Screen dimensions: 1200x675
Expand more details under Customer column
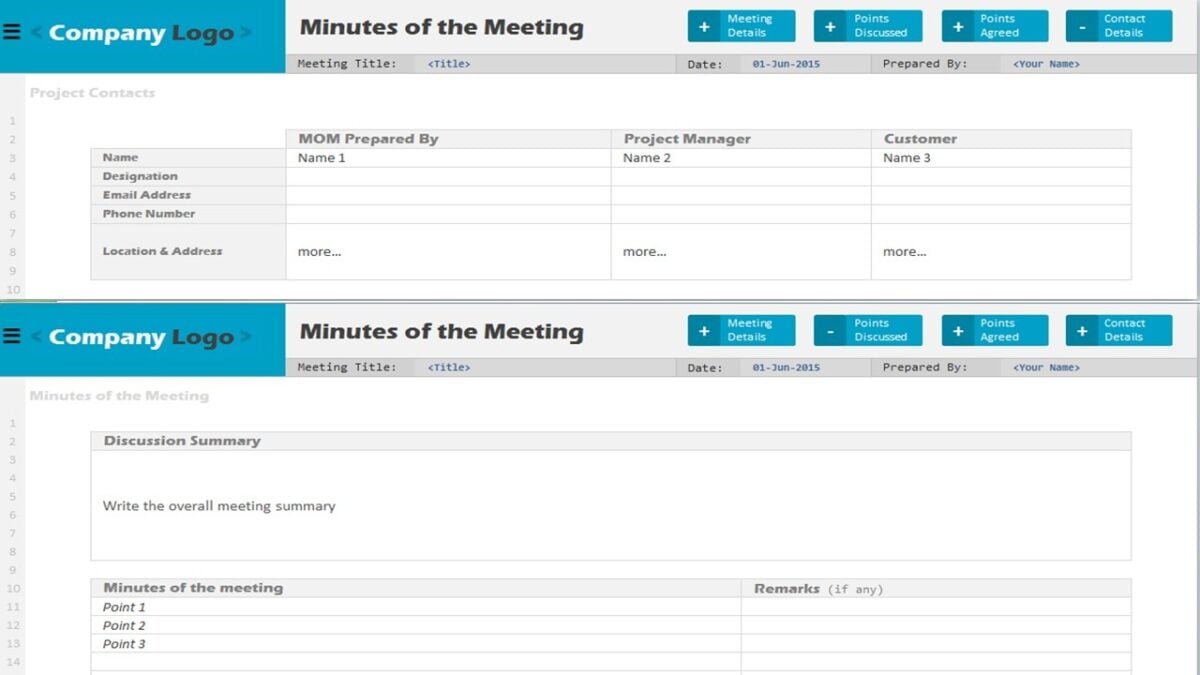[904, 251]
